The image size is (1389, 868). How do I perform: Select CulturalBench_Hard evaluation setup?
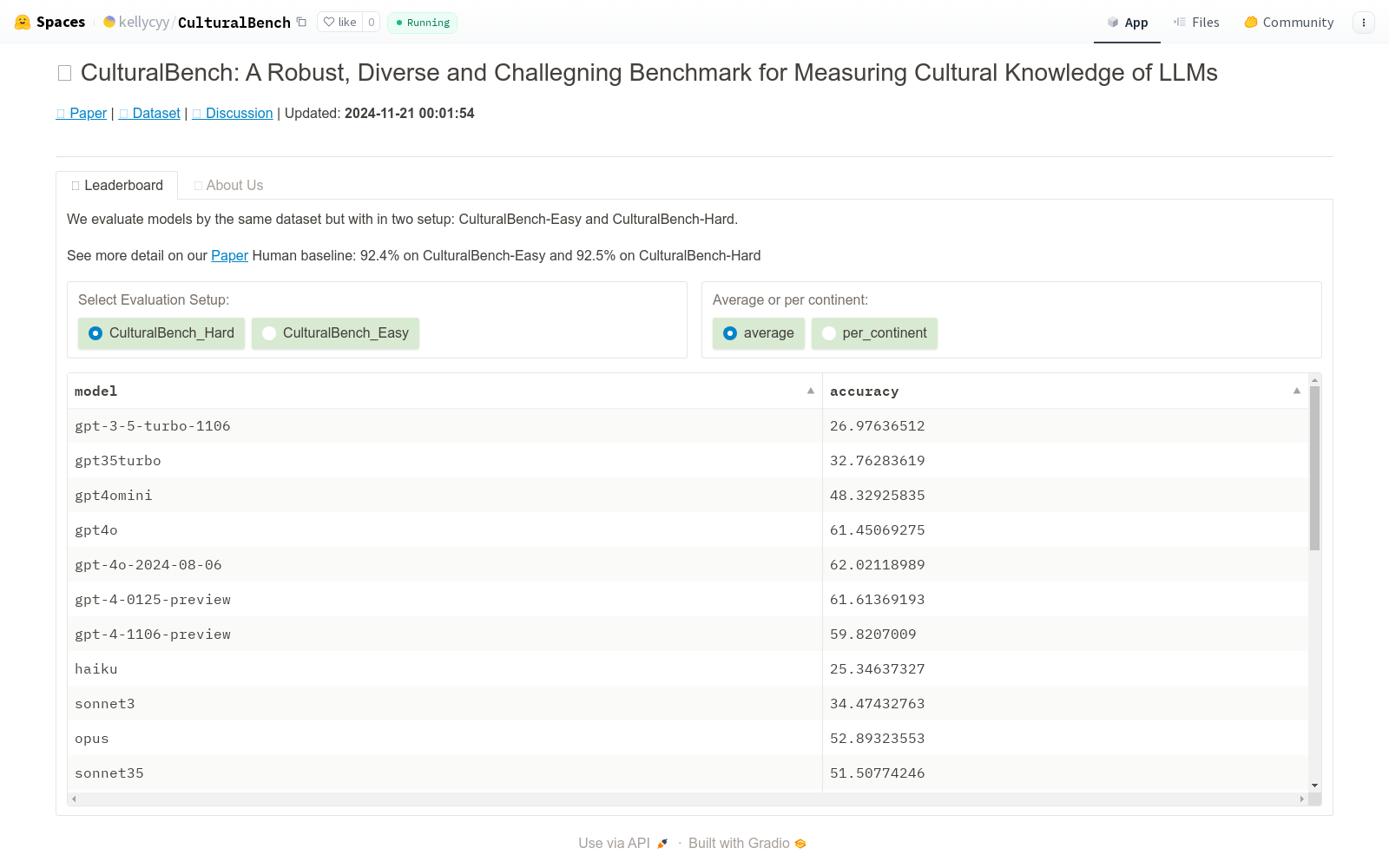161,333
